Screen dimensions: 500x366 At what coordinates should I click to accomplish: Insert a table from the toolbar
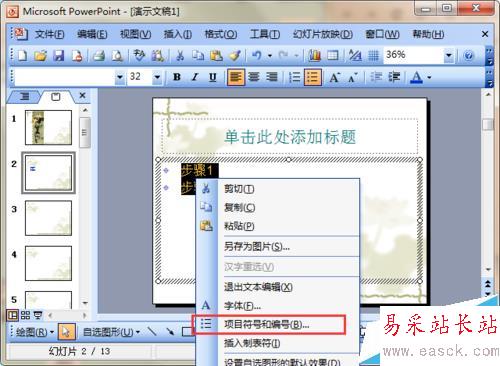point(333,55)
